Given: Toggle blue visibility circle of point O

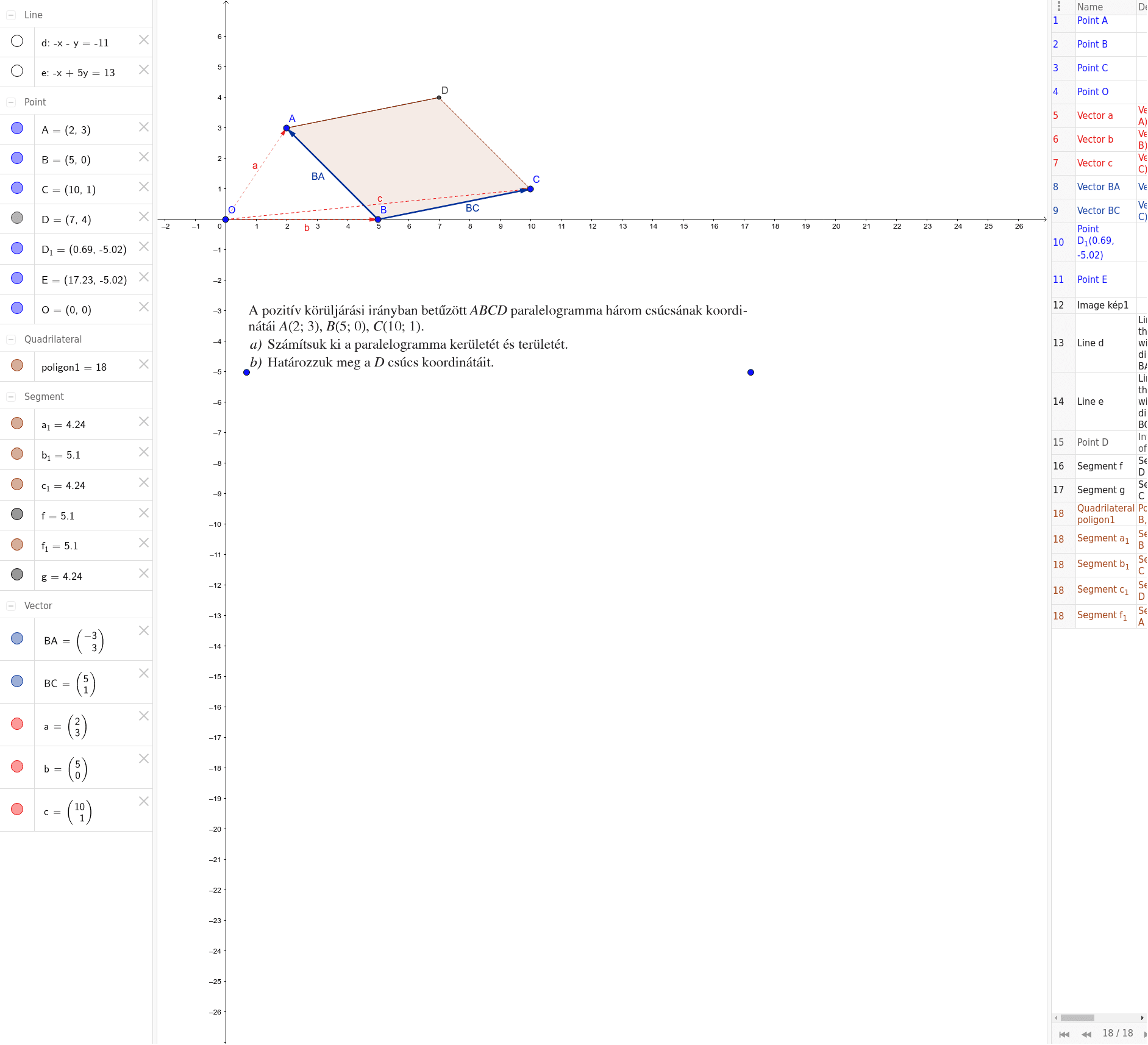Looking at the screenshot, I should coord(17,308).
